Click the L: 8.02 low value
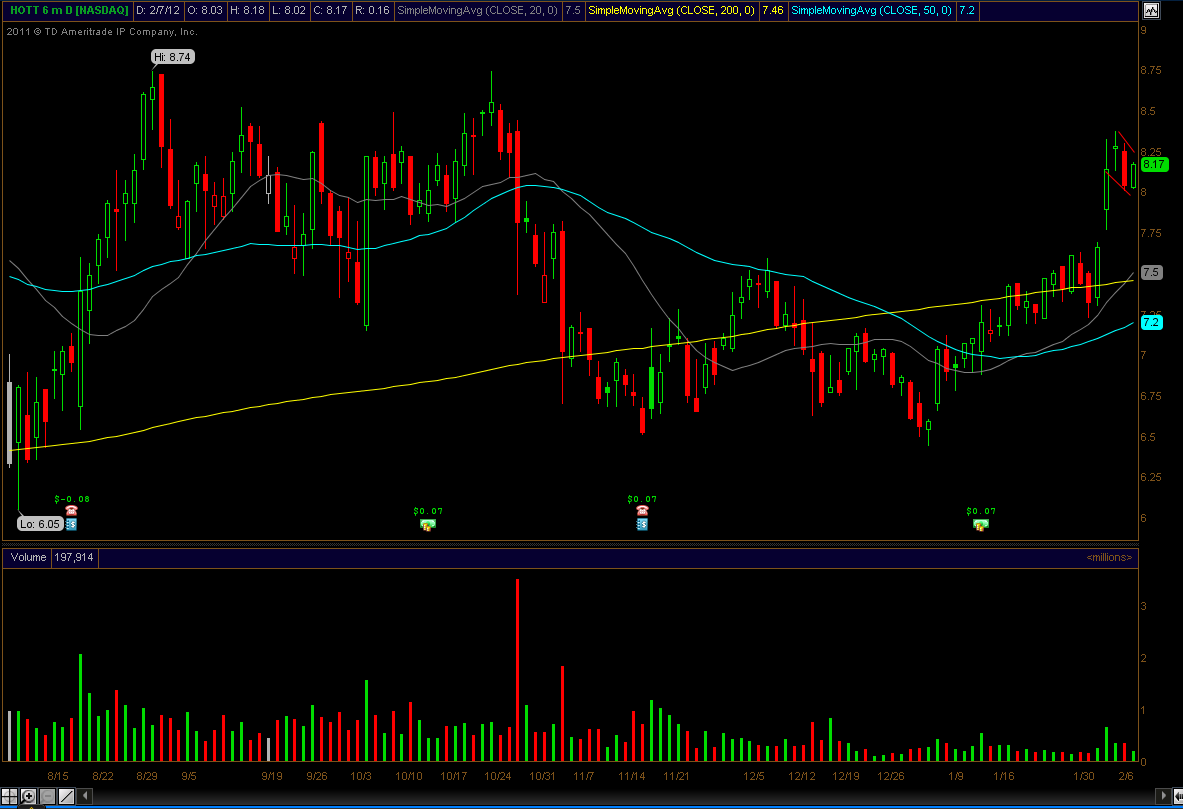The height and width of the screenshot is (809, 1183). [x=290, y=11]
